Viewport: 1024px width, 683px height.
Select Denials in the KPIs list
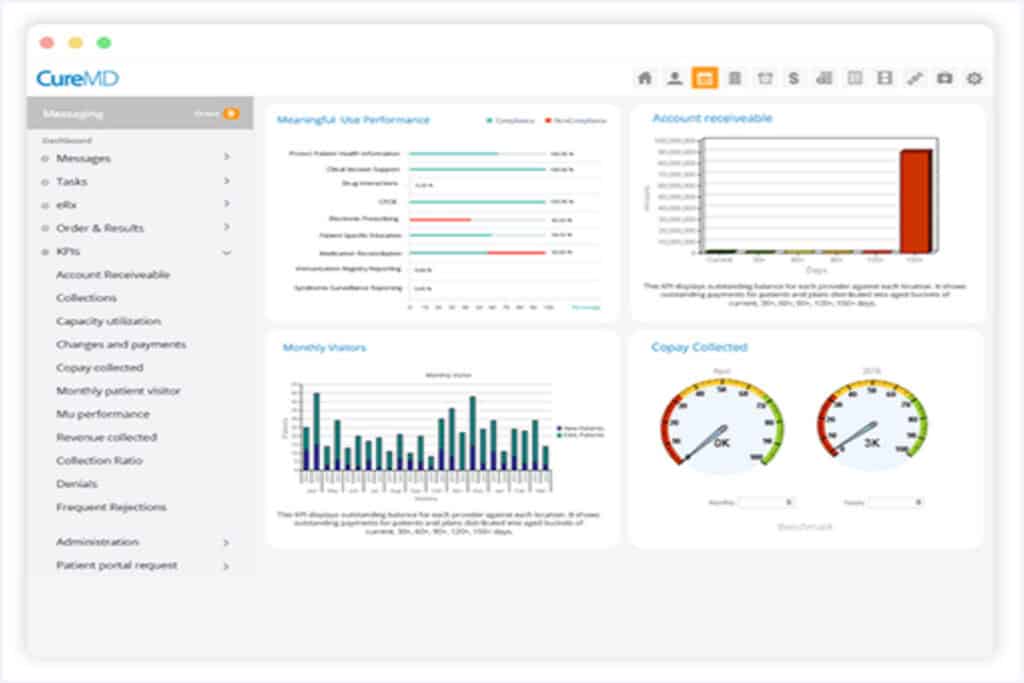click(77, 484)
